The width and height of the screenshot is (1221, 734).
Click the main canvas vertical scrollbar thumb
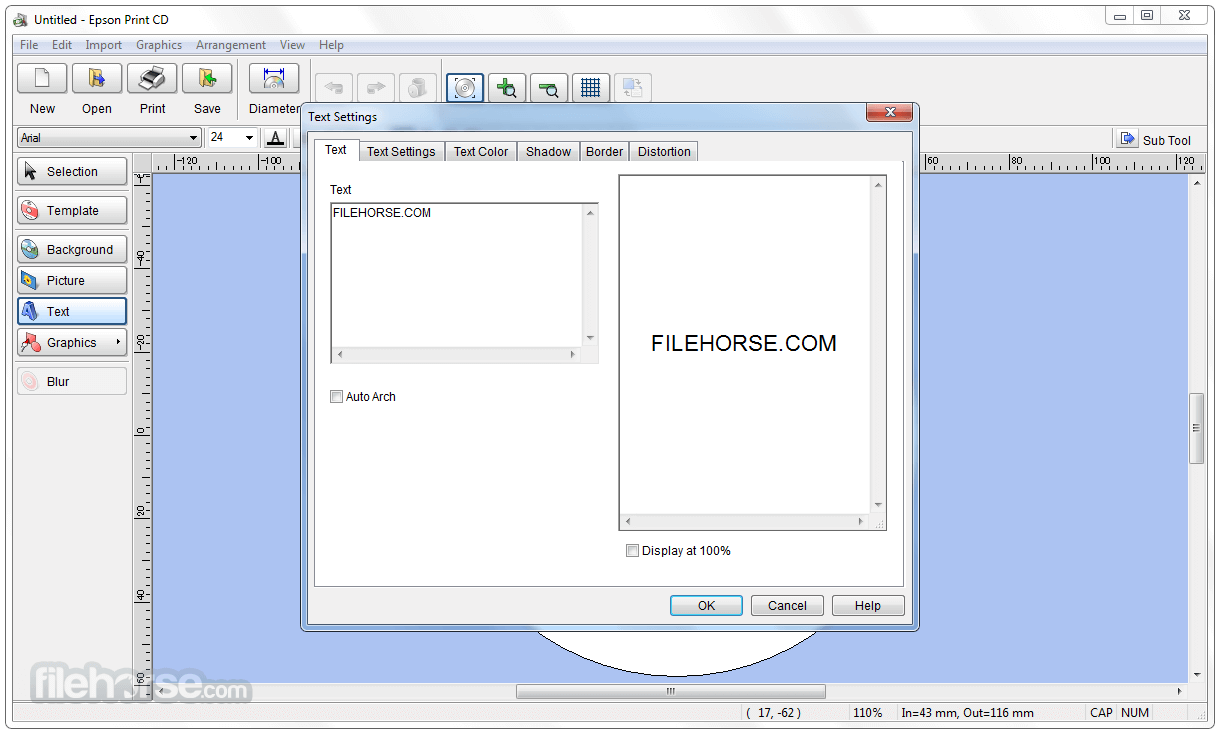pyautogui.click(x=1196, y=428)
